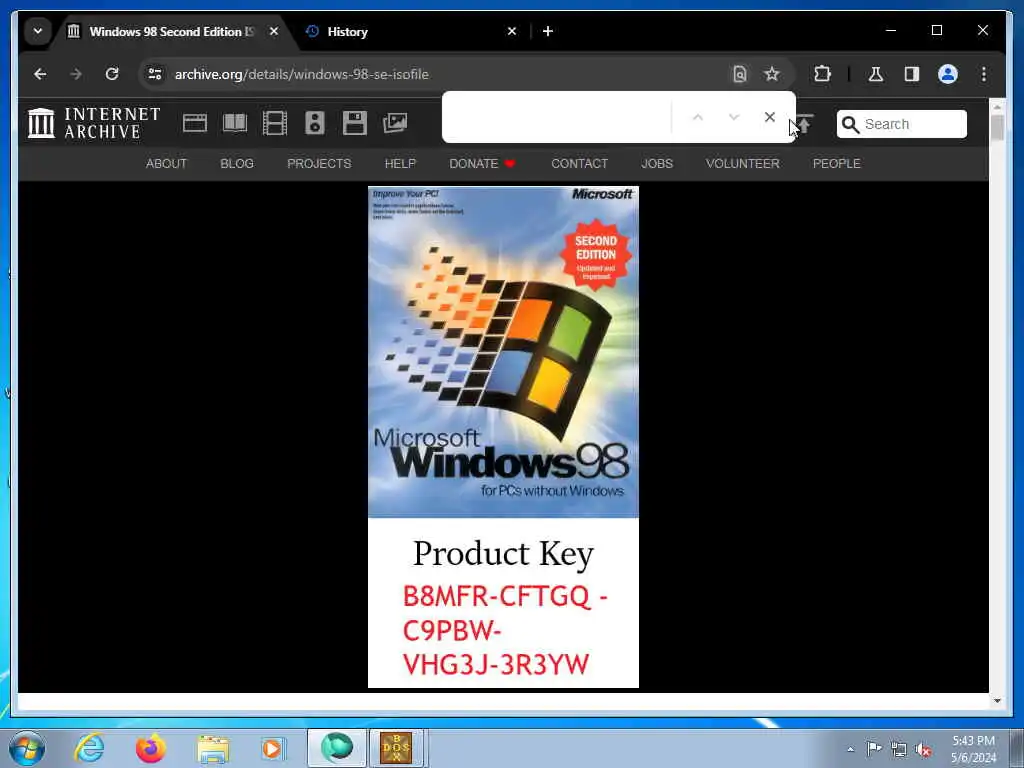Open the taskbar clock showing 5:43 PM
This screenshot has height=768, width=1024.
click(x=973, y=748)
